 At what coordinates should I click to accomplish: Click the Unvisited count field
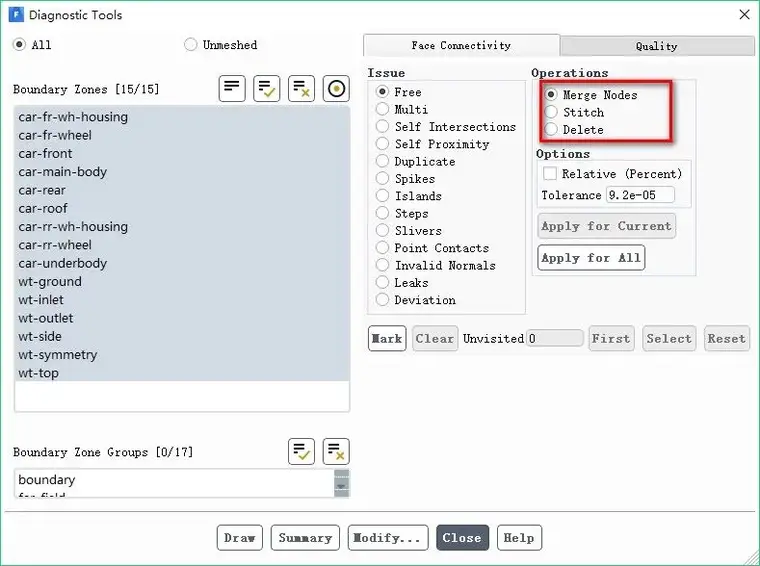click(x=554, y=338)
